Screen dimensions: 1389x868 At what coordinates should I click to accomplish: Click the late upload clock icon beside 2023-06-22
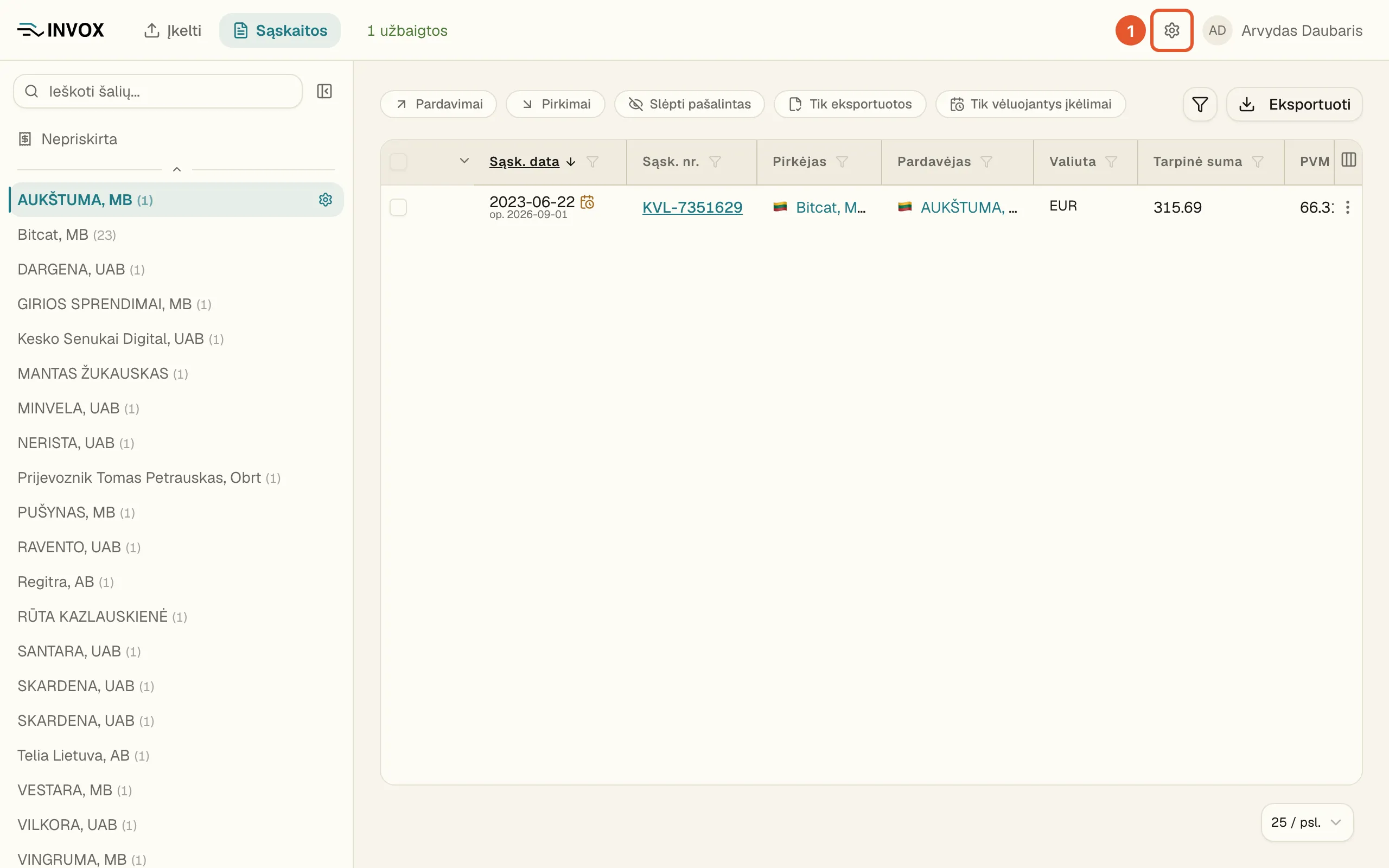(587, 201)
